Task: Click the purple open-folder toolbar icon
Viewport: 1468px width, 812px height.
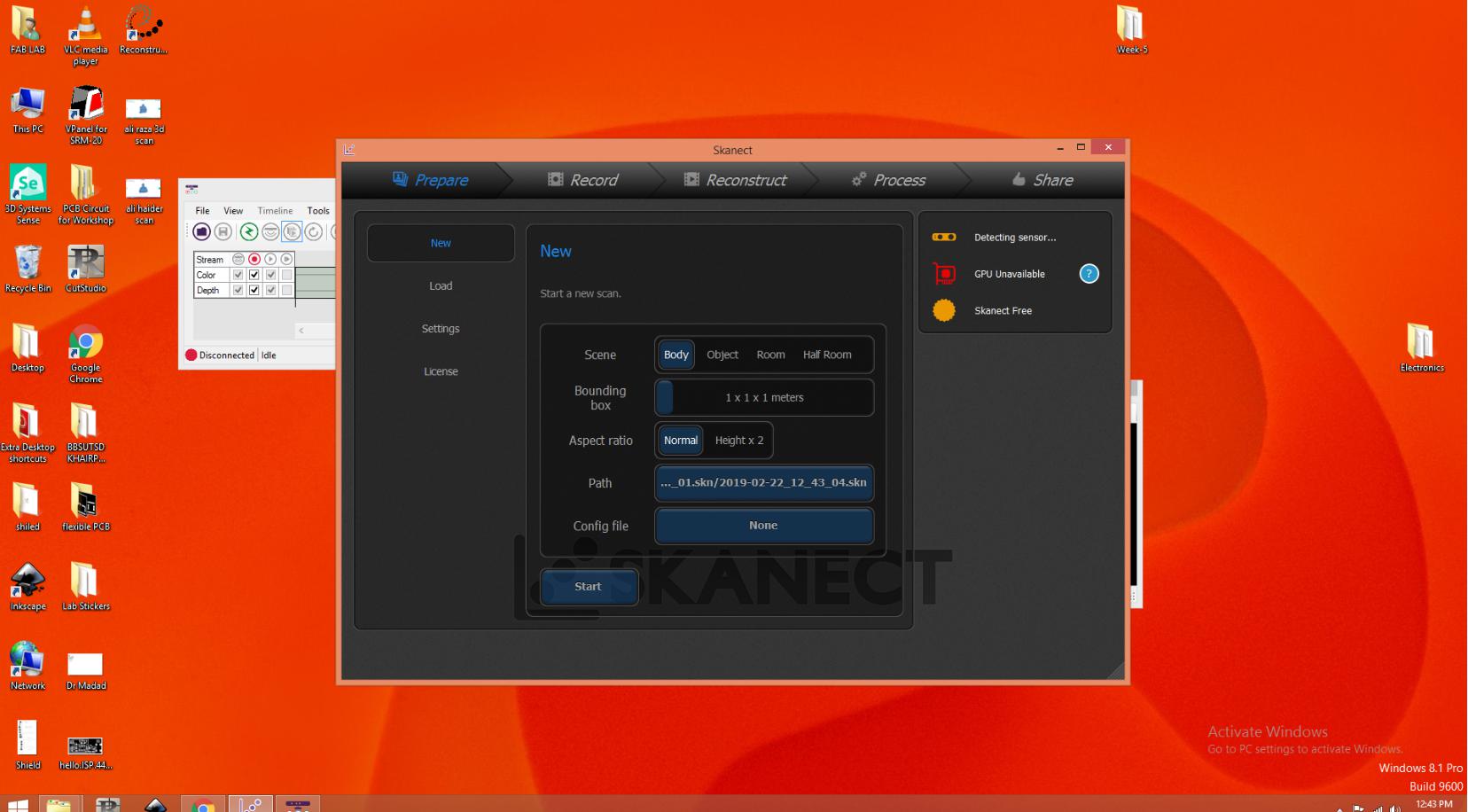Action: coord(201,232)
